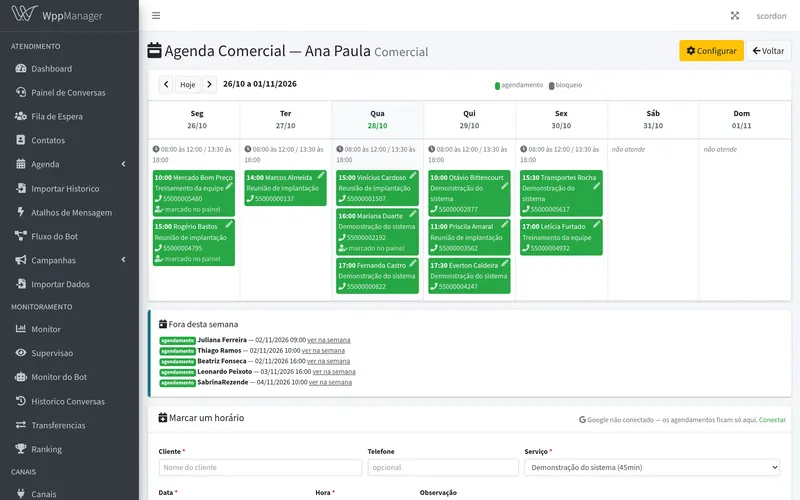Open the Serviço dropdown
This screenshot has height=500, width=800.
652,467
